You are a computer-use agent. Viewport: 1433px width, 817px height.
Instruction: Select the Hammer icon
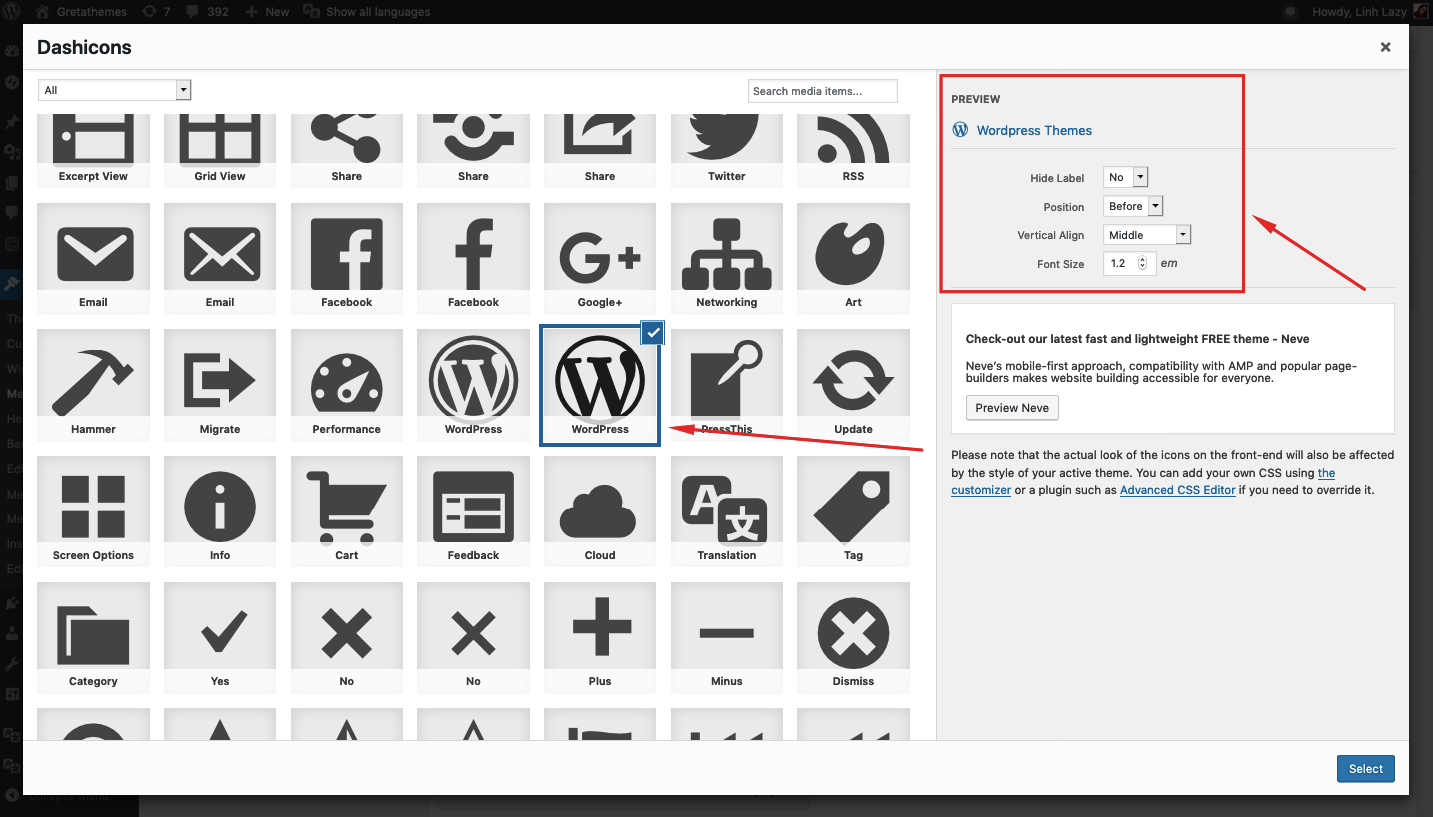pyautogui.click(x=93, y=385)
